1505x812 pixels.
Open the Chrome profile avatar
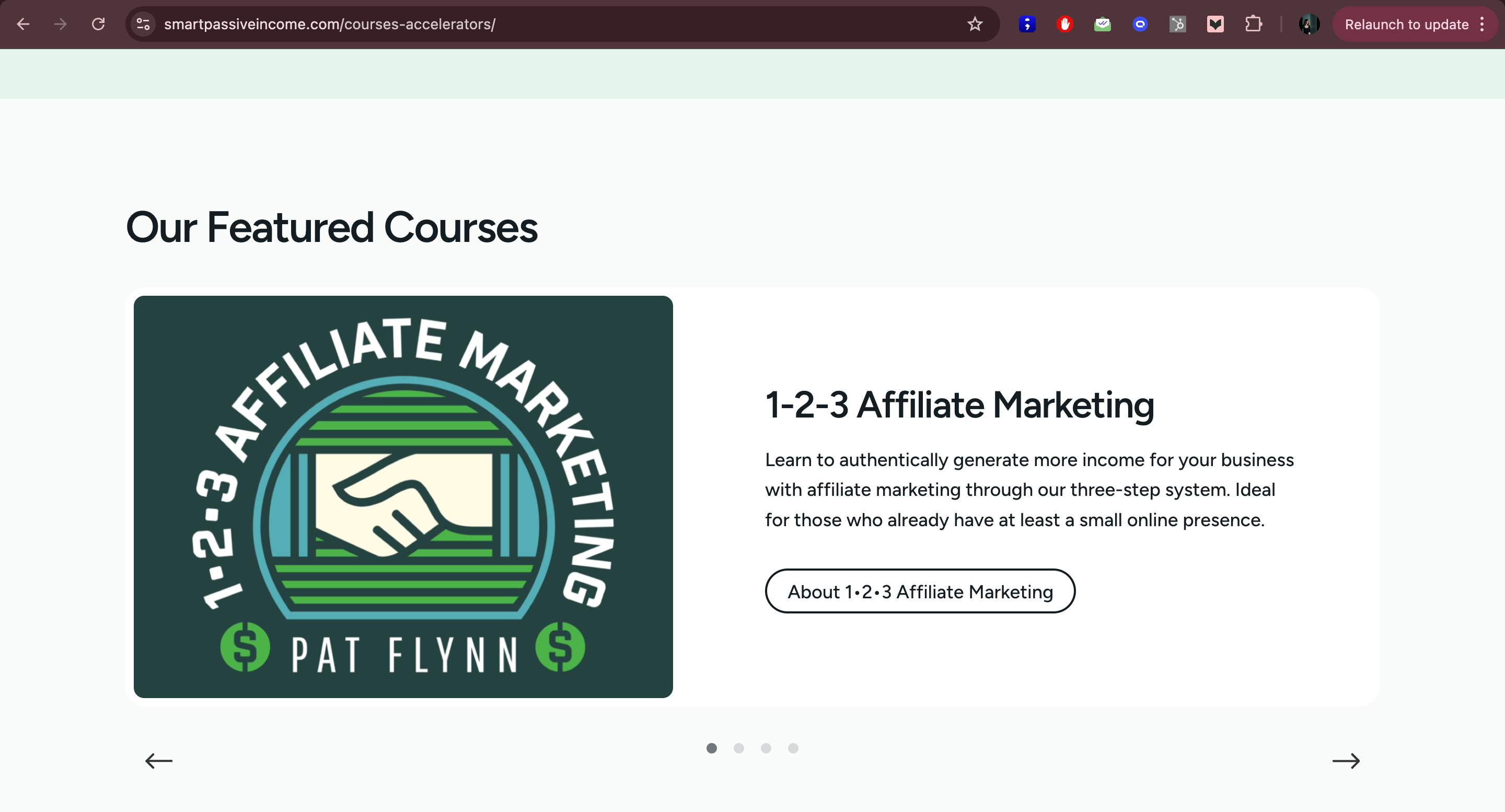1309,24
